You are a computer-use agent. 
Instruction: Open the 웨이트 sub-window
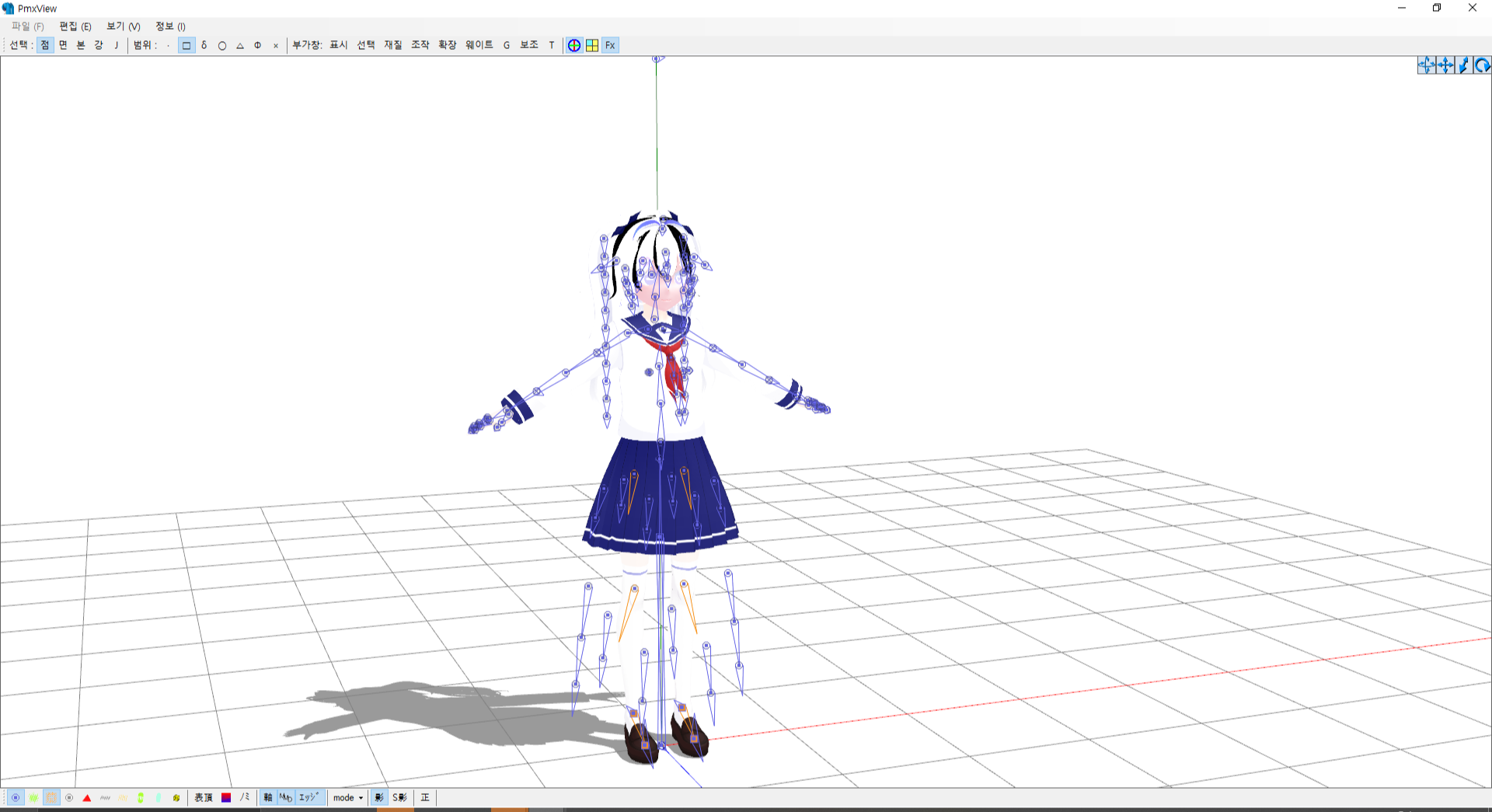coord(479,45)
